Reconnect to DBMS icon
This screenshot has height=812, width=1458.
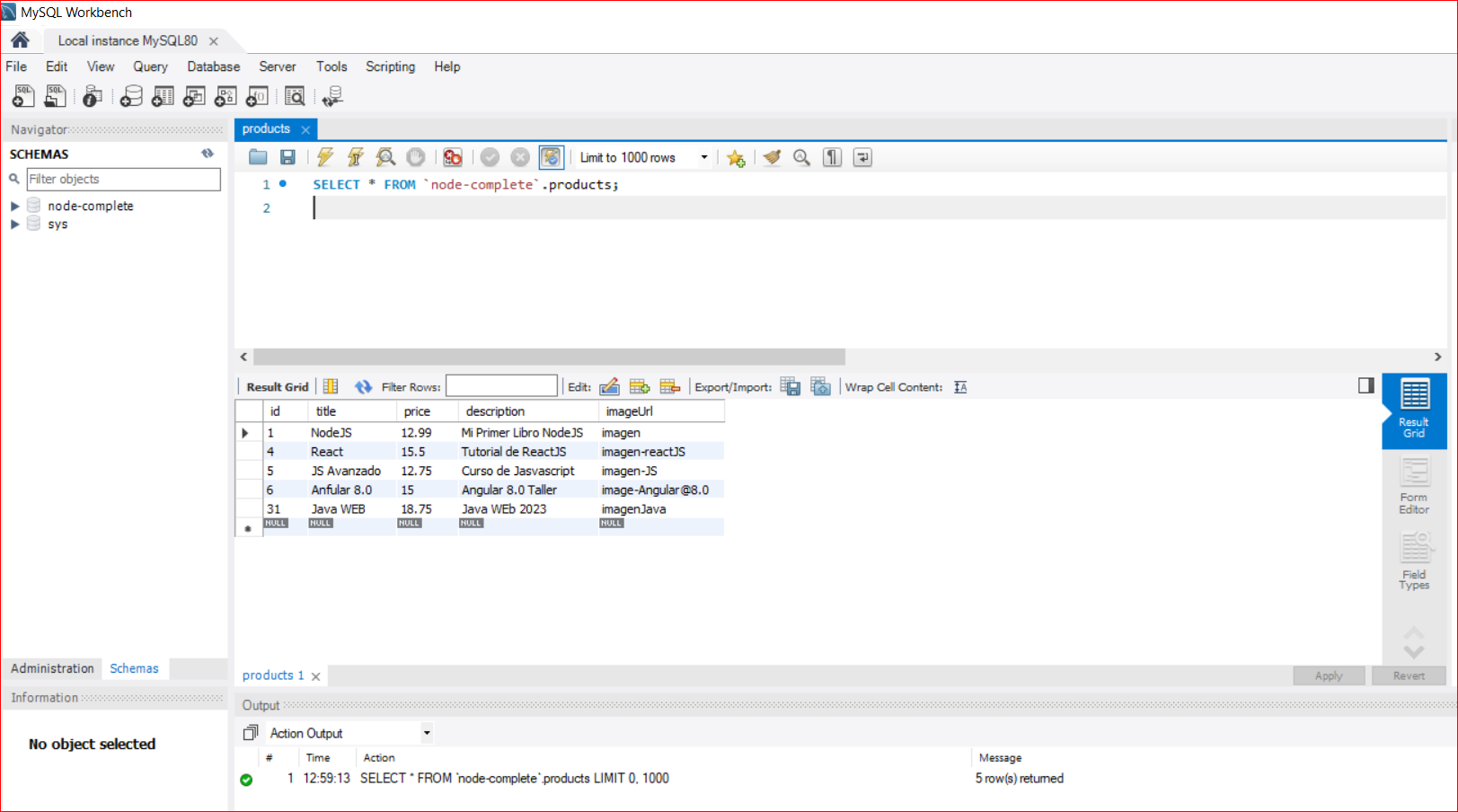(x=333, y=96)
